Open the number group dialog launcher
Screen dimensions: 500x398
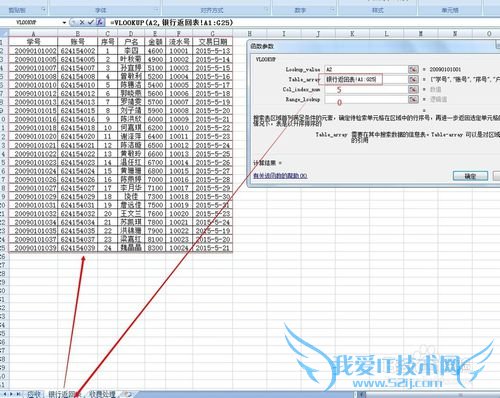point(332,10)
